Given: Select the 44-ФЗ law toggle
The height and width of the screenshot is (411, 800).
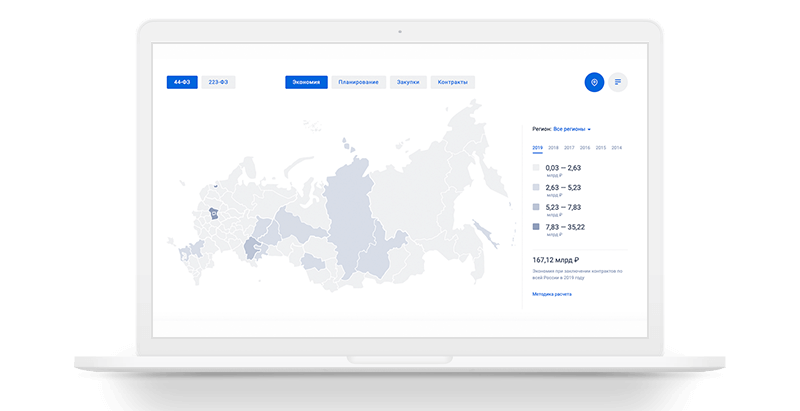Looking at the screenshot, I should tap(182, 82).
